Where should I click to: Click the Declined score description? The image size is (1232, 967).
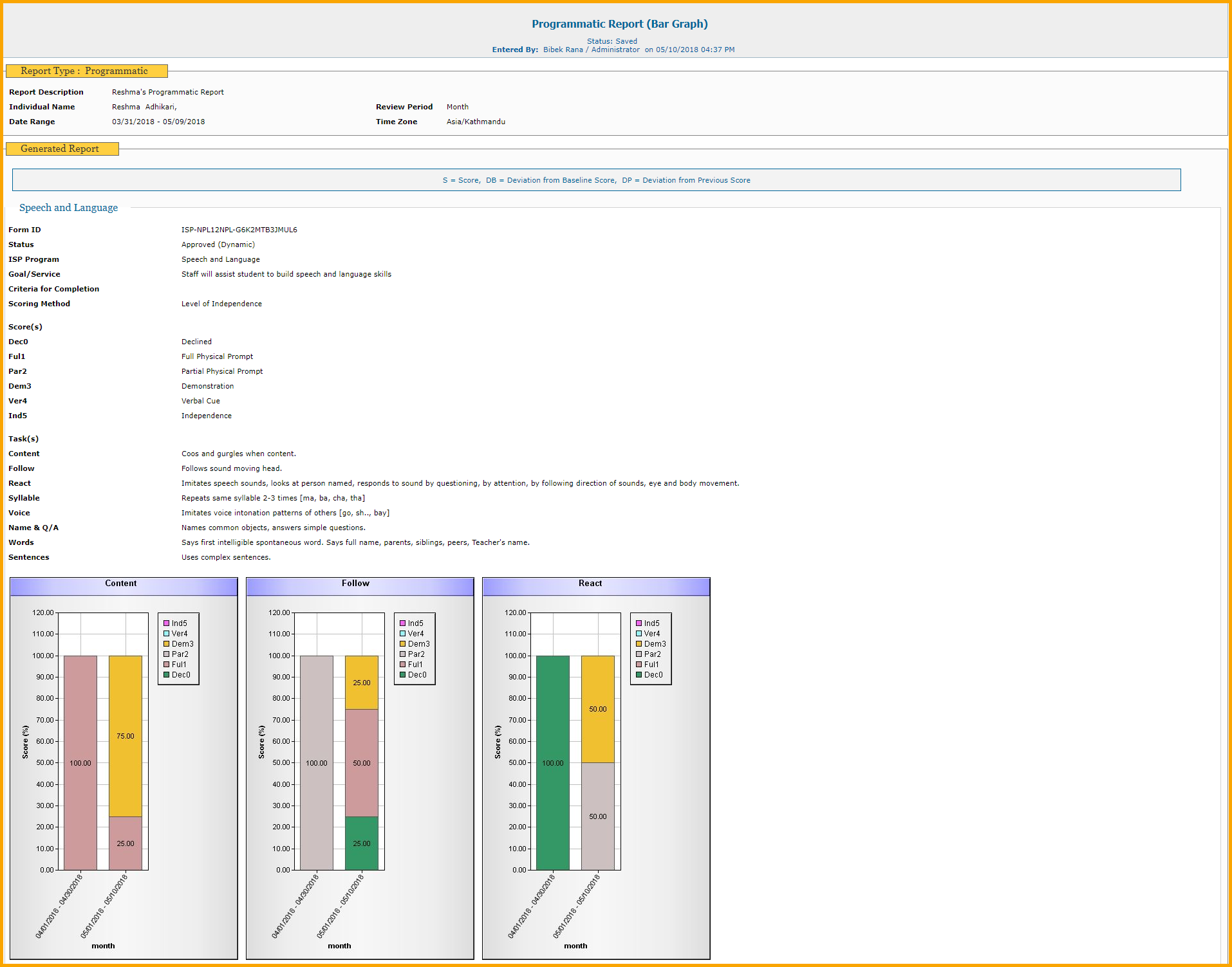tap(196, 342)
